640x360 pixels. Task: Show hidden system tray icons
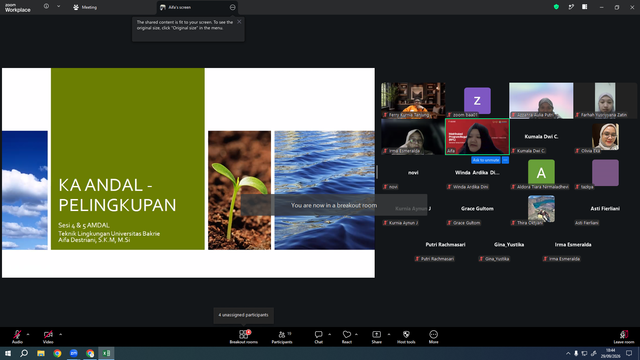(x=568, y=353)
